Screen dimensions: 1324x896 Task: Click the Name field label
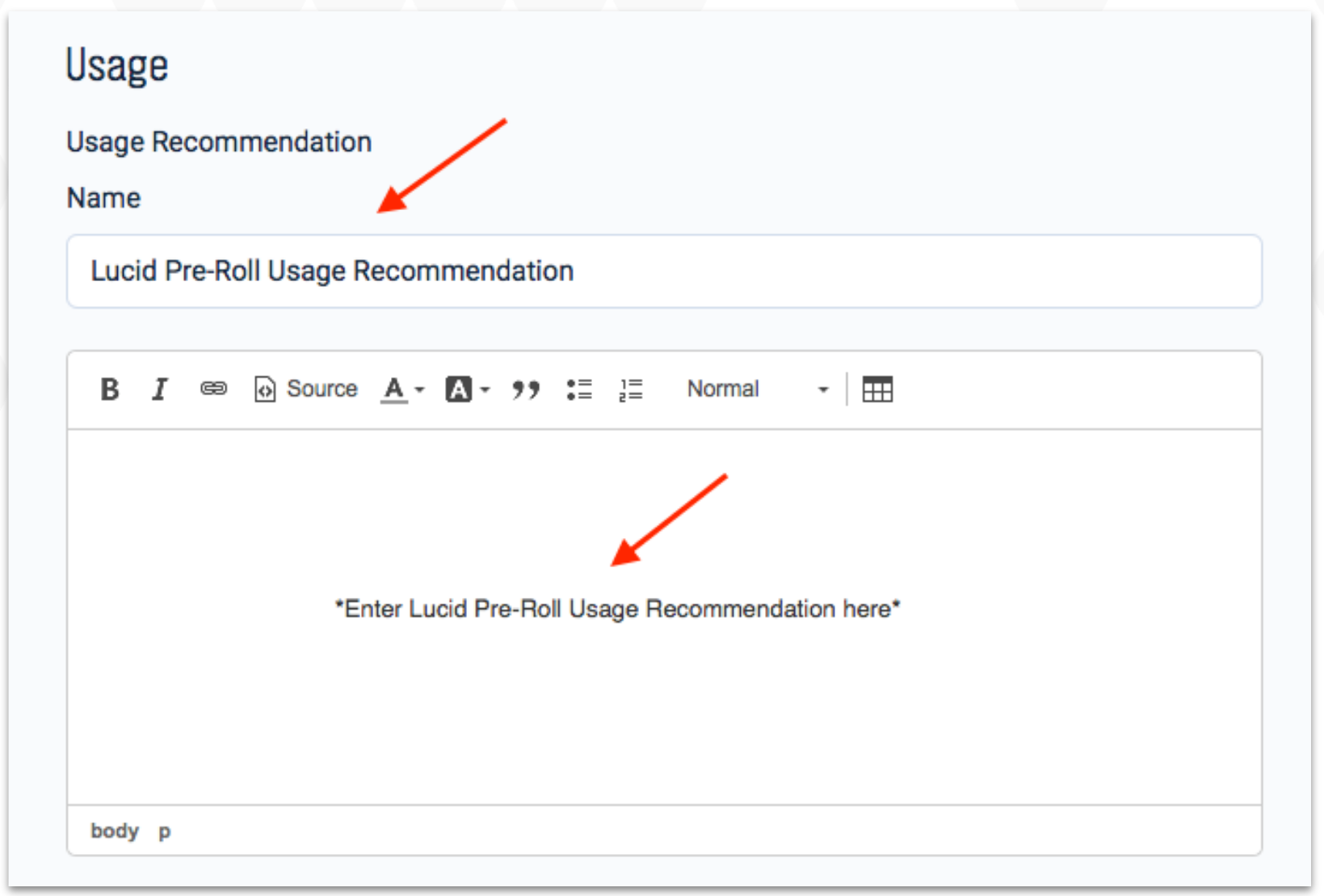[103, 198]
